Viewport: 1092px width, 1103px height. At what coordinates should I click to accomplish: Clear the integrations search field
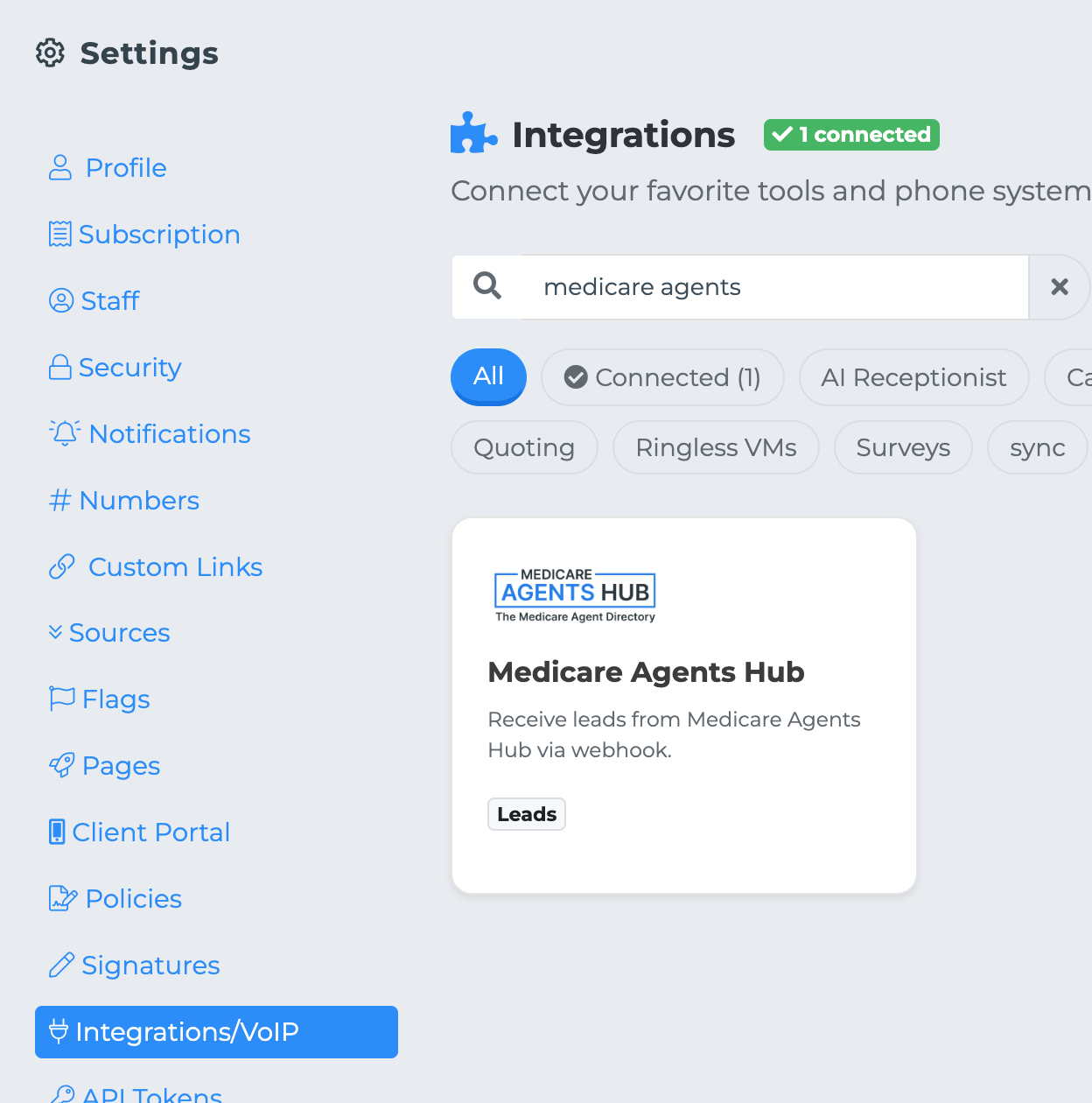click(x=1059, y=286)
